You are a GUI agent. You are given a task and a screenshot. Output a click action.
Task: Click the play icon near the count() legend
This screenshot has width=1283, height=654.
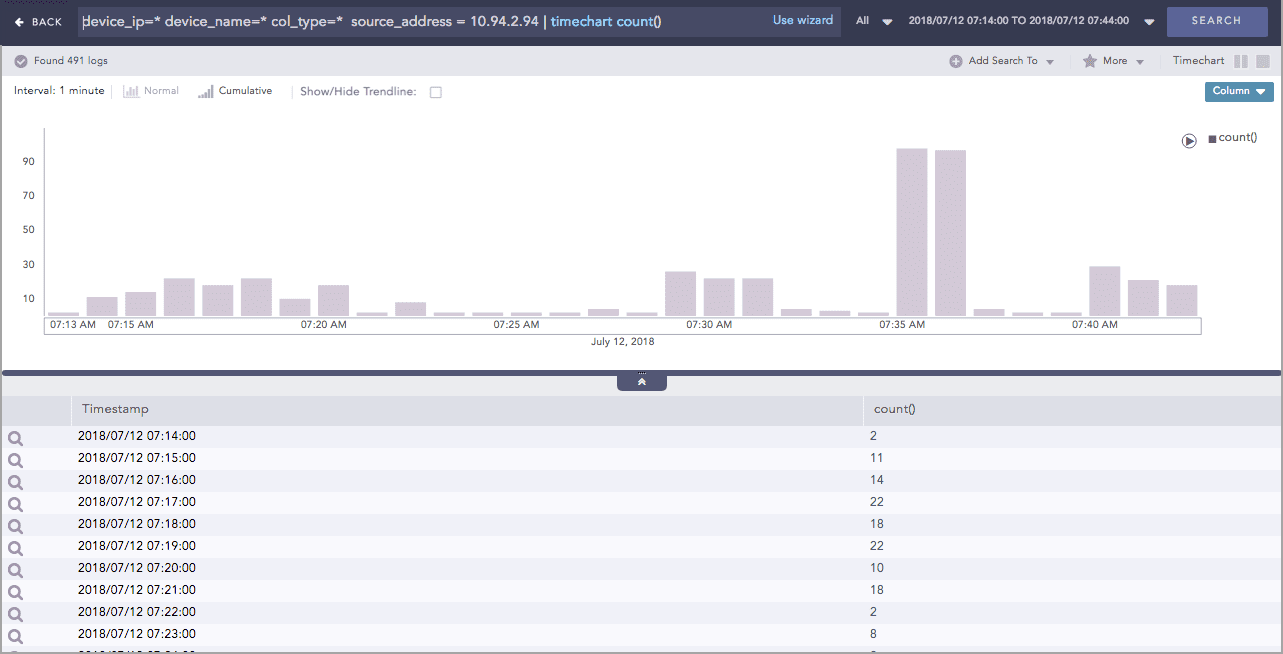[x=1189, y=141]
